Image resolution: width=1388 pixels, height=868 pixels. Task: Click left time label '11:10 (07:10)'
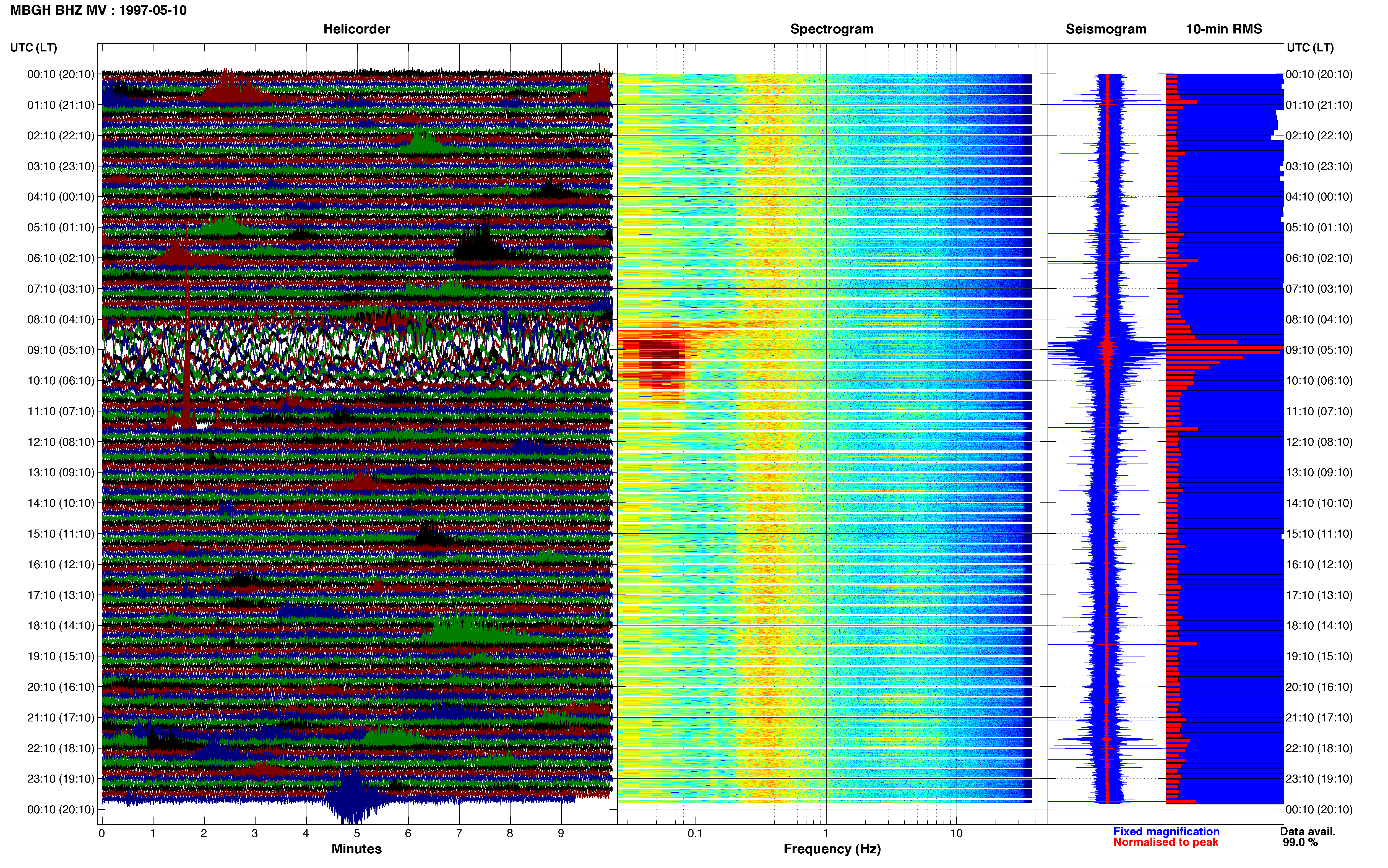[x=61, y=411]
